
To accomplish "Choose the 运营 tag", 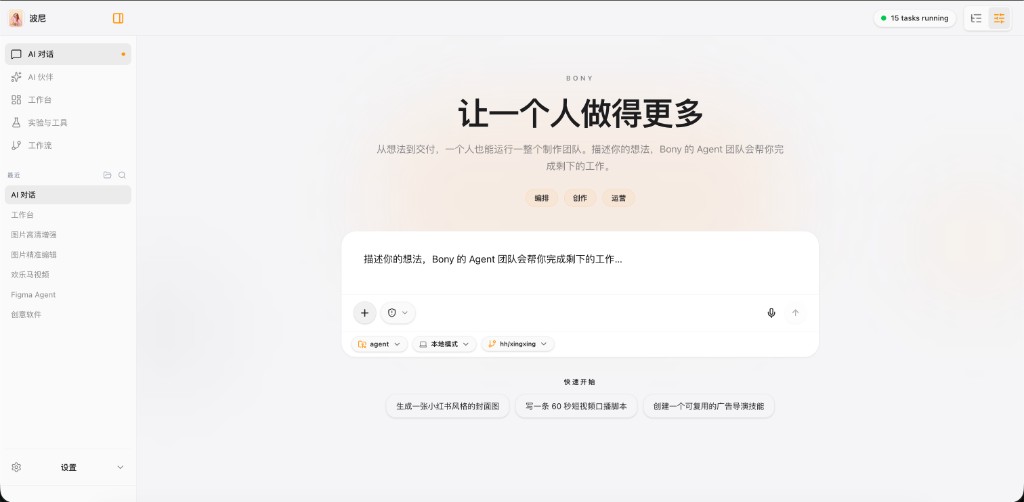I will (x=618, y=198).
